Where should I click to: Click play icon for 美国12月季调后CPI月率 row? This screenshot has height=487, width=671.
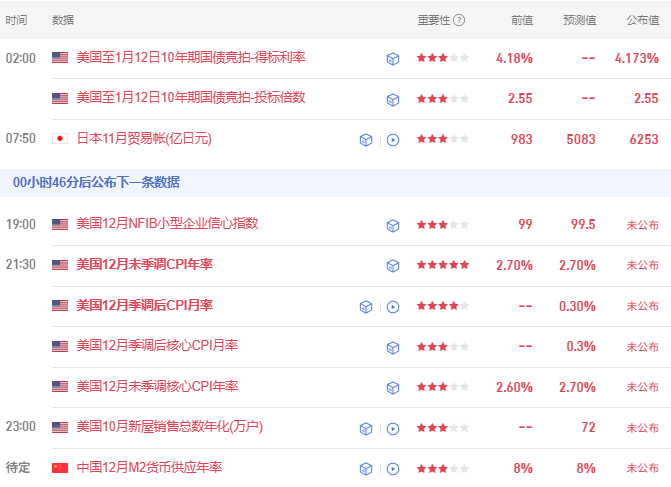click(x=393, y=307)
